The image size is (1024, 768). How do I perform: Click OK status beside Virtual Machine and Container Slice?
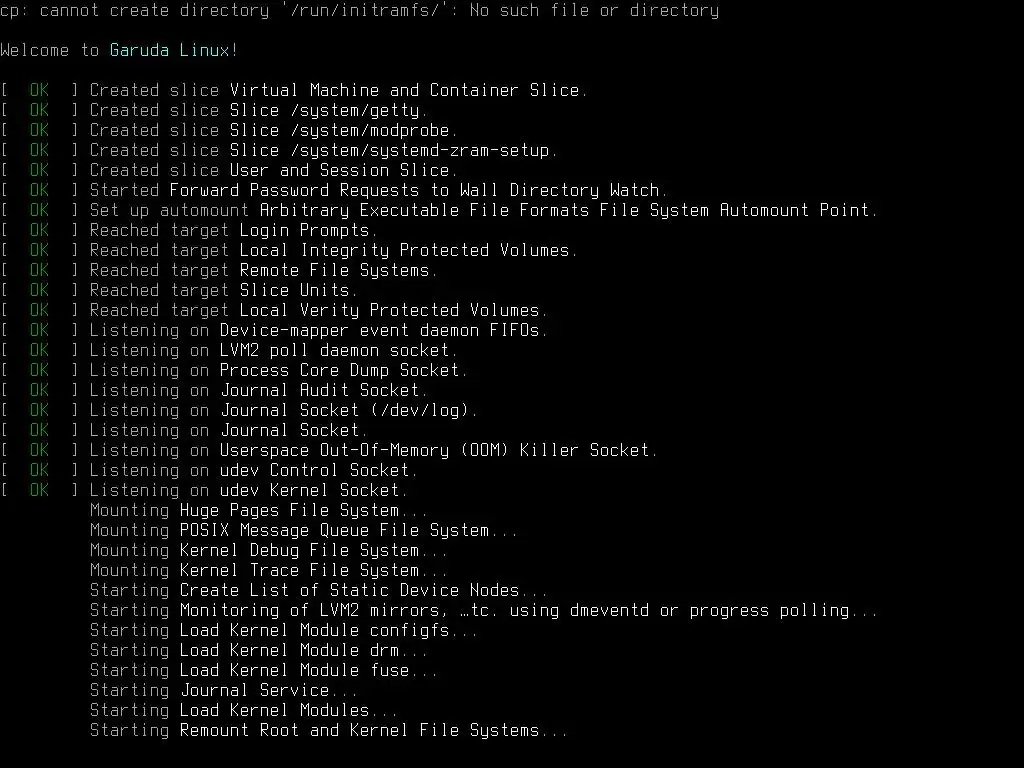coord(39,90)
